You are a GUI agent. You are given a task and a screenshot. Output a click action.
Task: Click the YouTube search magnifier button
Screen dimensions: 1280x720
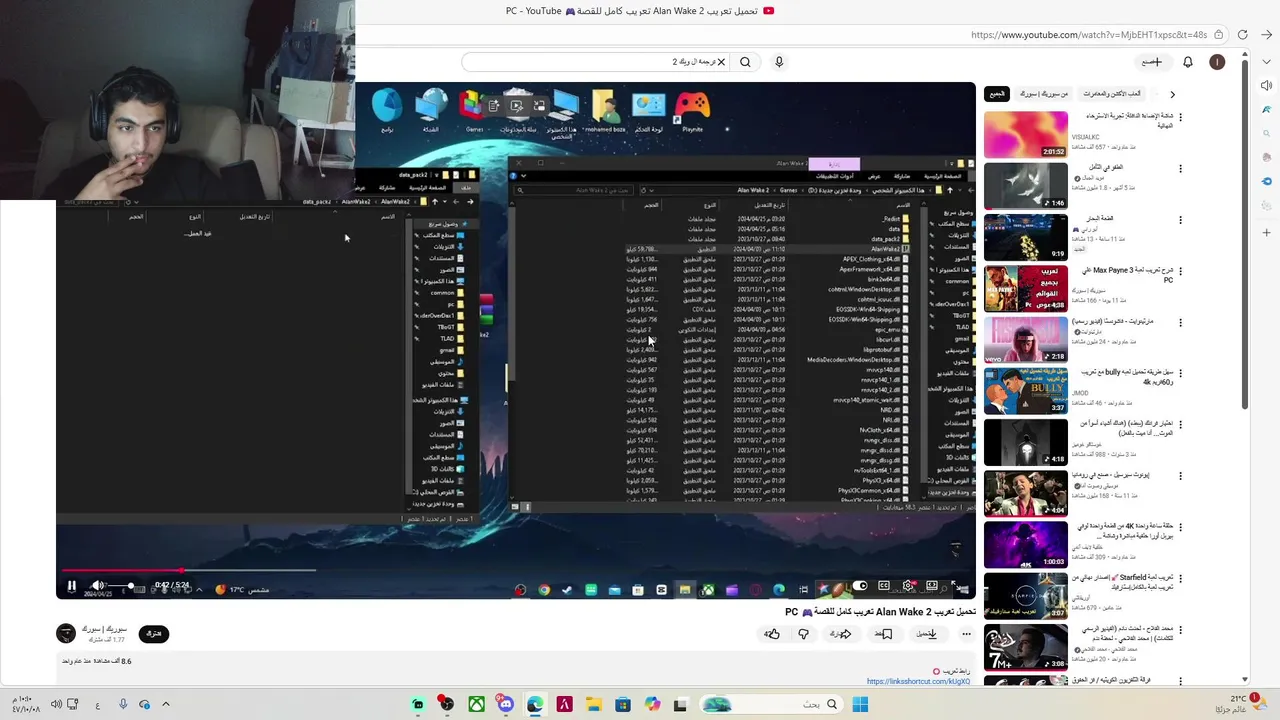click(745, 62)
